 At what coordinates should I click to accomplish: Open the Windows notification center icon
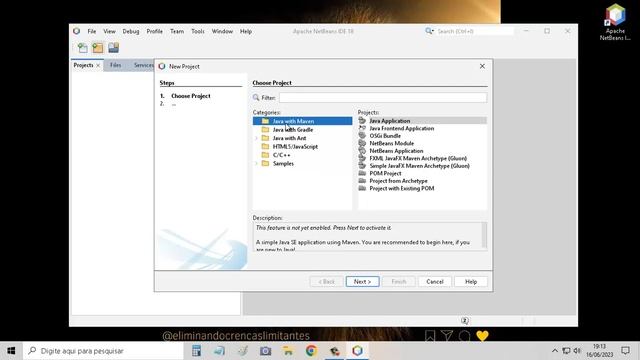coord(625,351)
